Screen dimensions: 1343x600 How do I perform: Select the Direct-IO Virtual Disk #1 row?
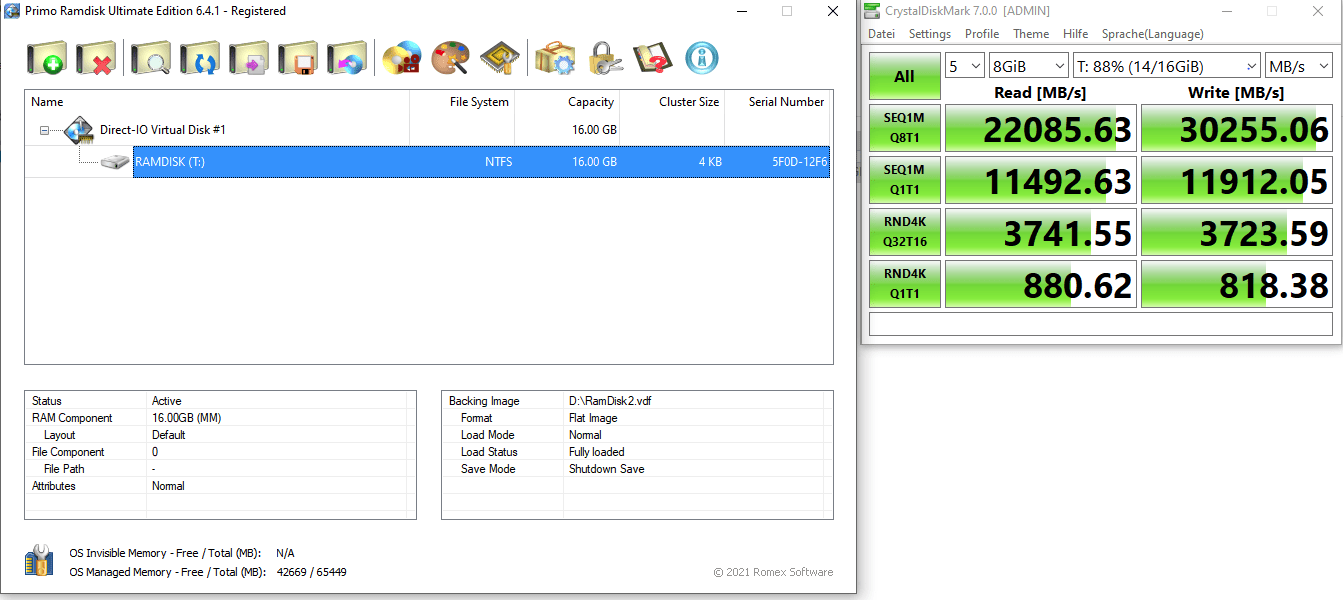427,131
